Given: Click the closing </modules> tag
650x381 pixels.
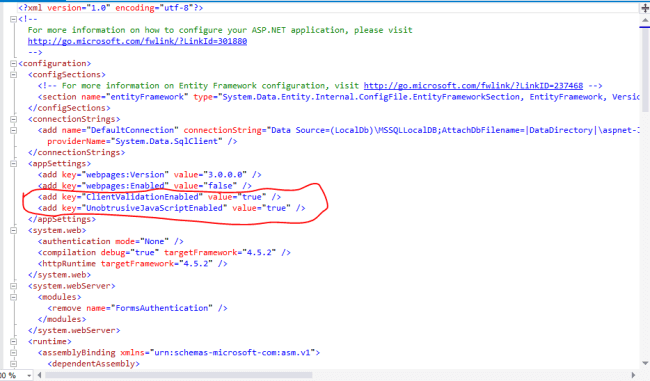Looking at the screenshot, I should coord(62,319).
